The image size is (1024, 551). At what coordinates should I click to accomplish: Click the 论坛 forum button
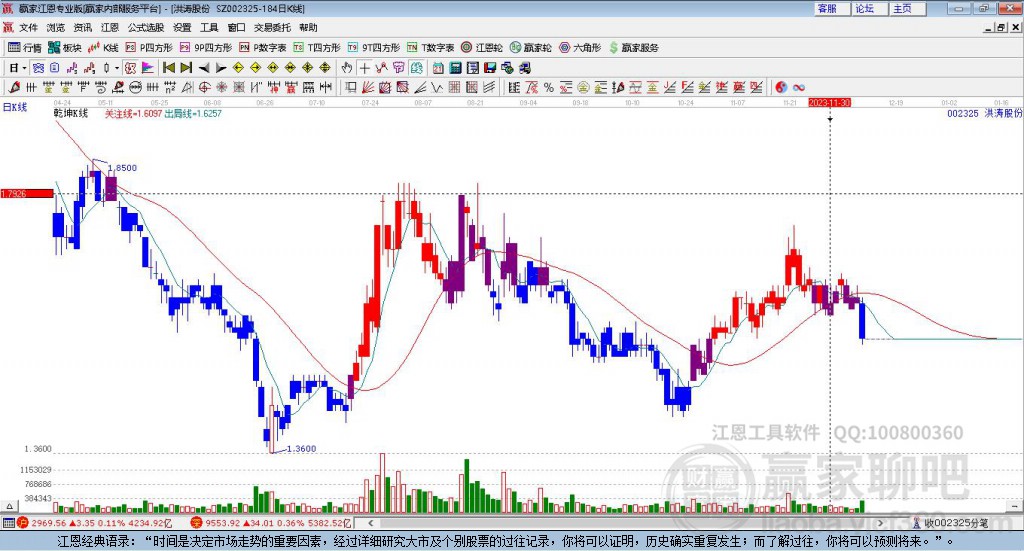pos(869,8)
